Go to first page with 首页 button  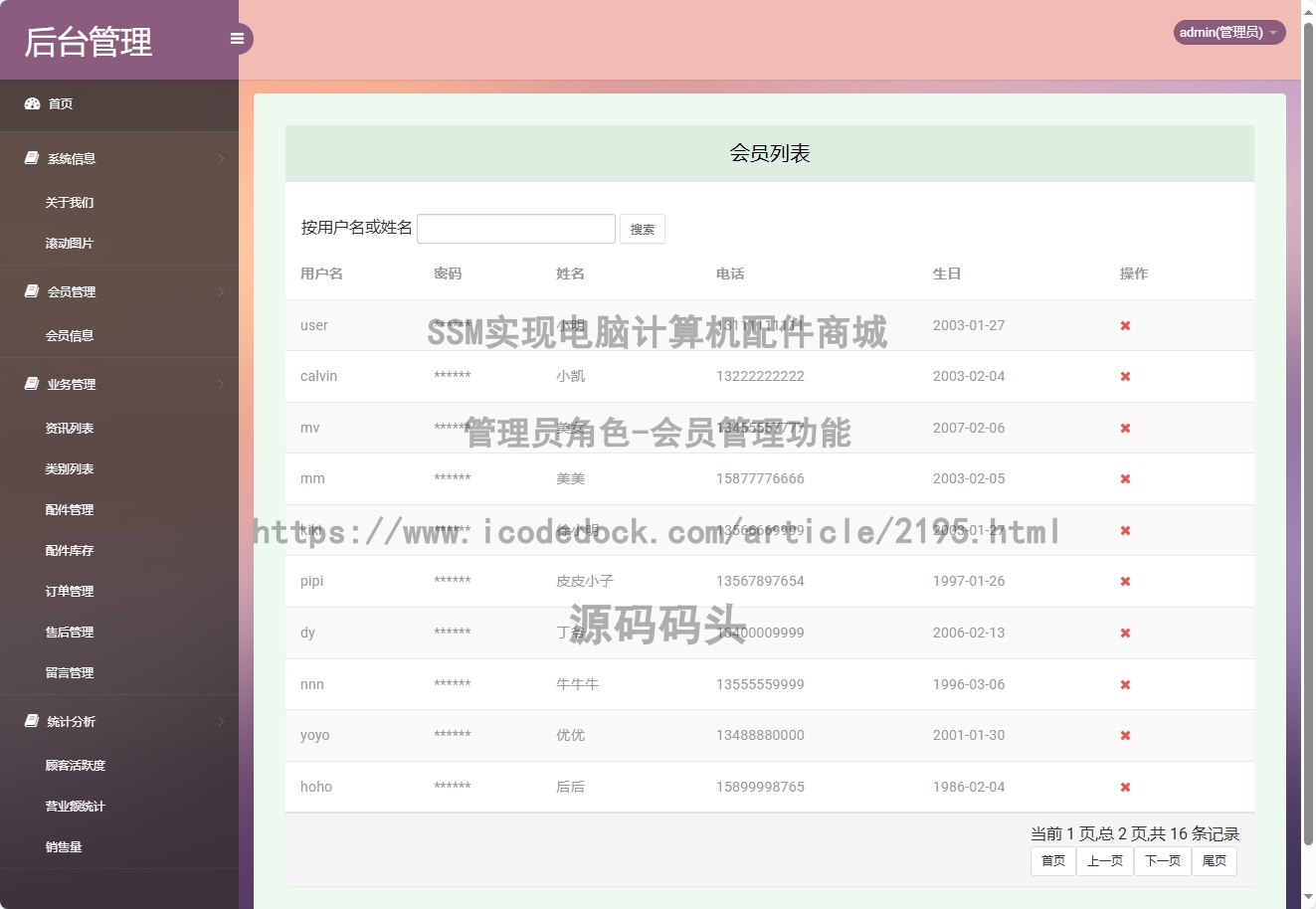pos(1053,860)
